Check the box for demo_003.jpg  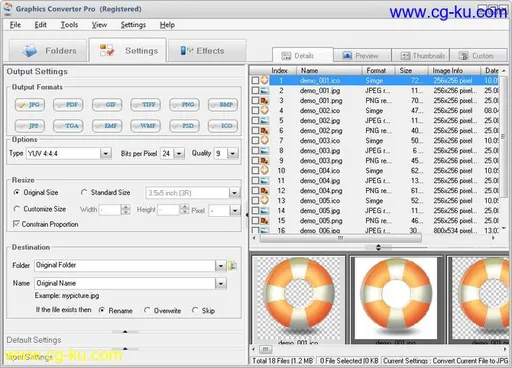(255, 150)
